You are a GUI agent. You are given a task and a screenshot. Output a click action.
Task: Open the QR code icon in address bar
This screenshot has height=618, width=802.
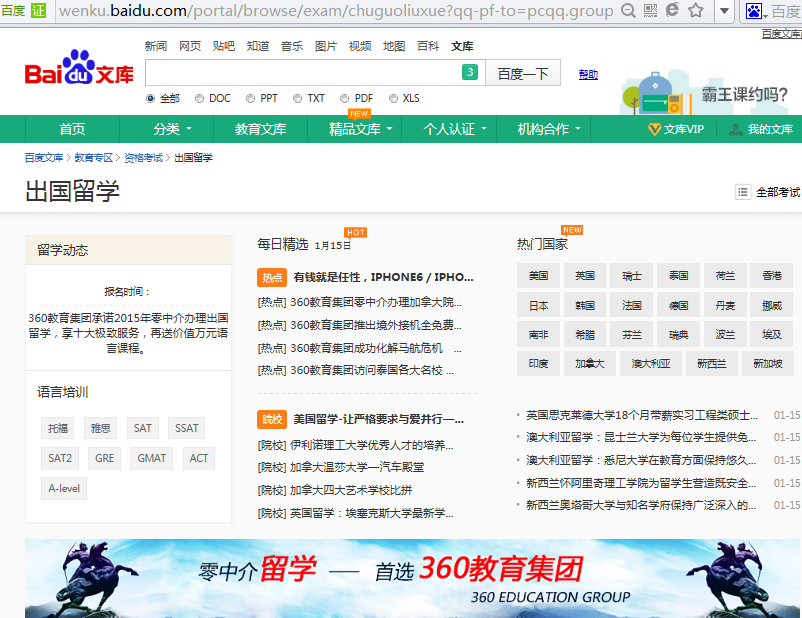click(651, 10)
